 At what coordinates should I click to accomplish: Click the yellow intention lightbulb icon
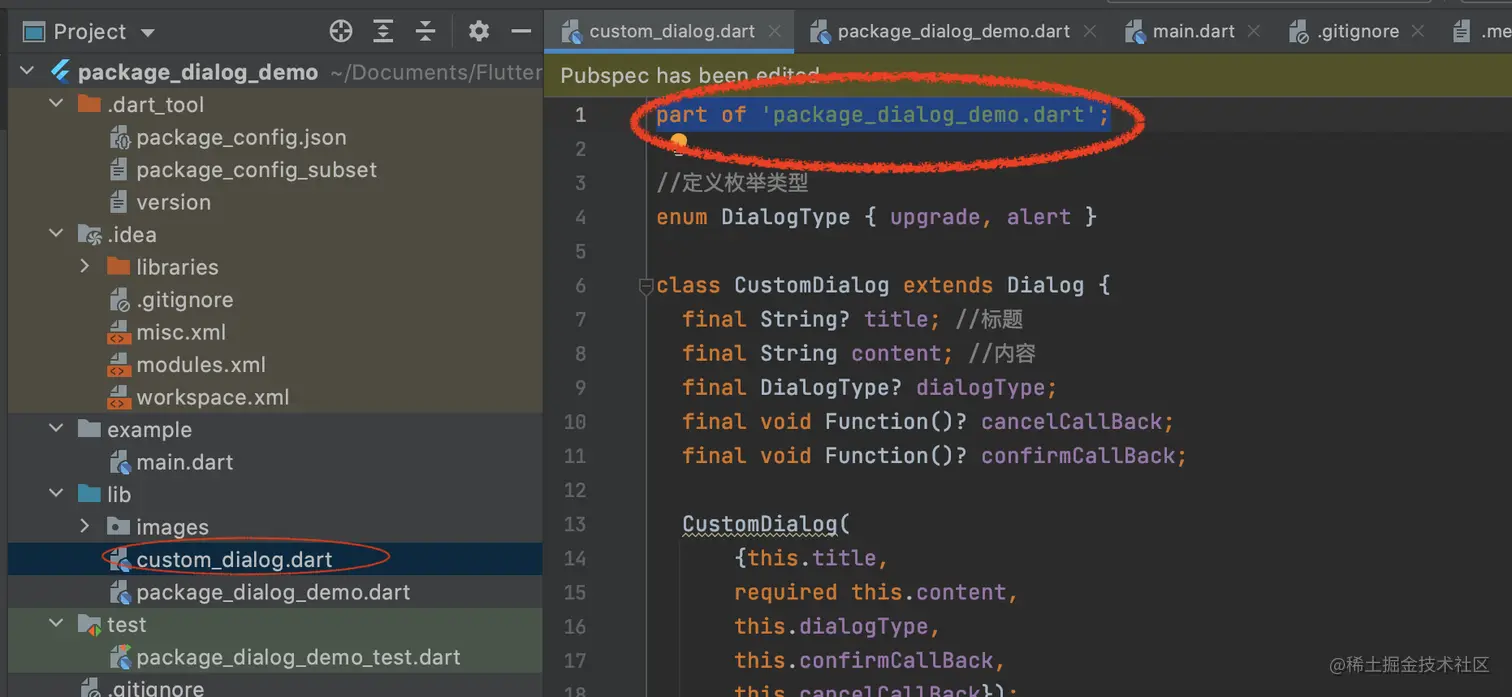679,144
